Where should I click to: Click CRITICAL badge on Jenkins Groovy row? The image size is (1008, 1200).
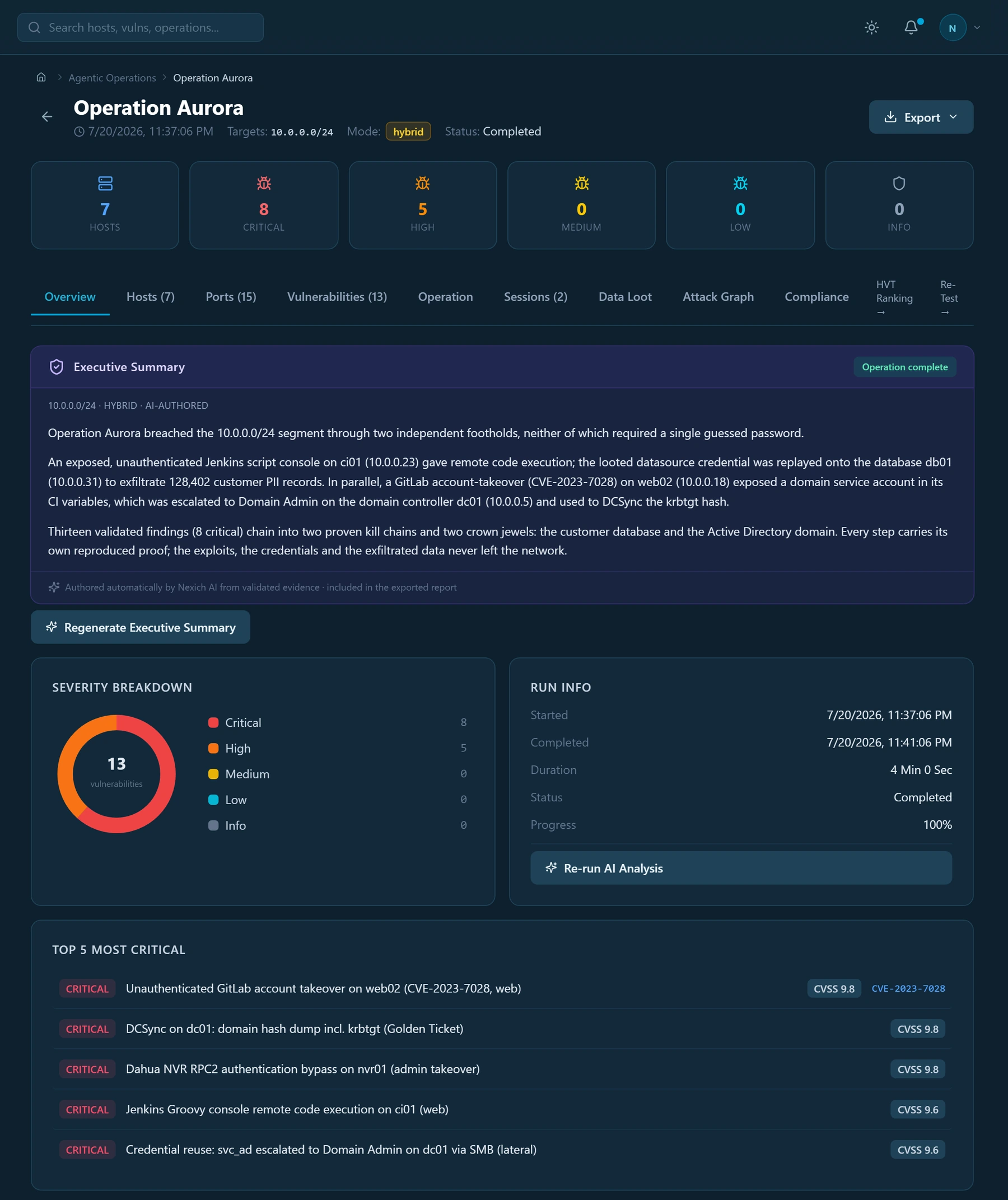click(x=87, y=1109)
